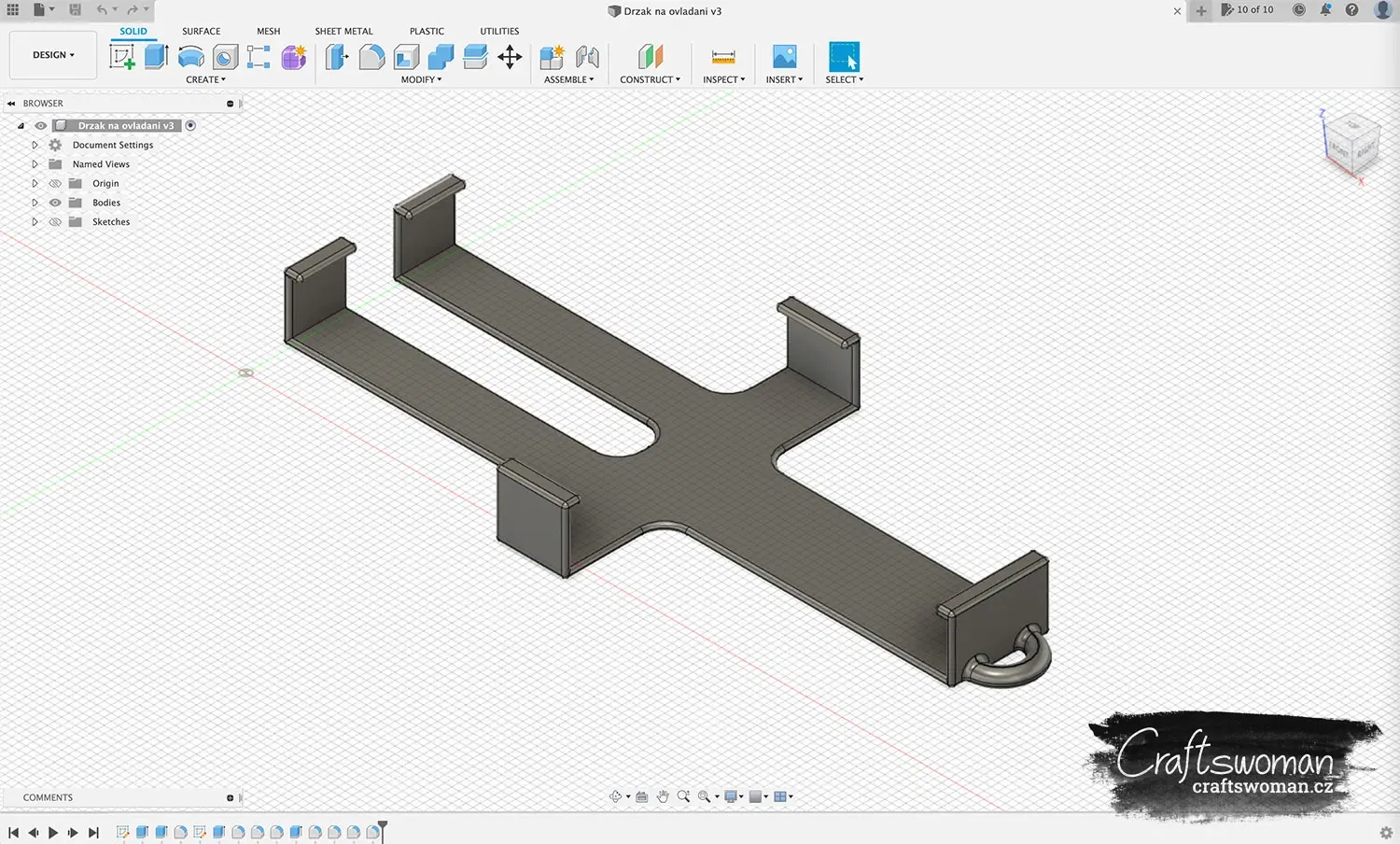Viewport: 1400px width, 844px height.
Task: Expand the Bodies tree node
Action: tap(35, 203)
